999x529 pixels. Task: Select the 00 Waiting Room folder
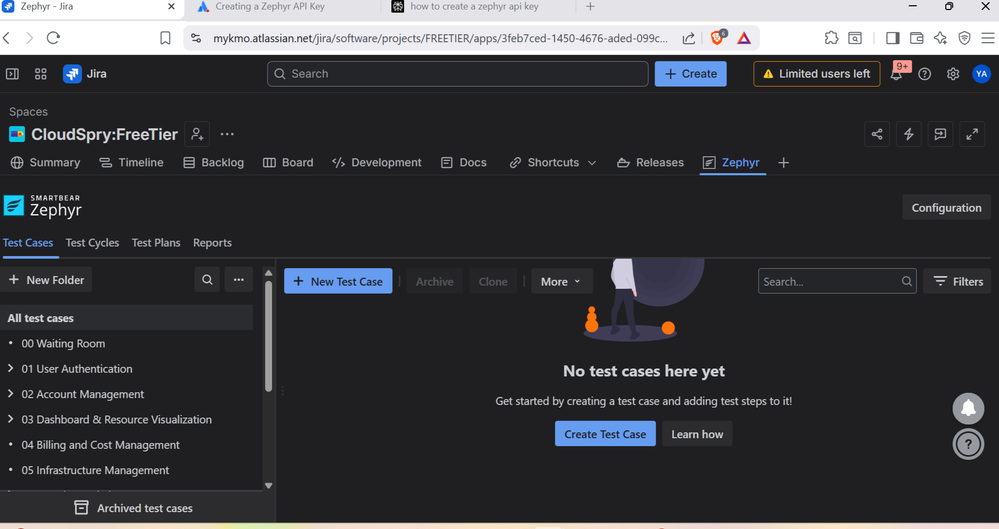click(63, 344)
